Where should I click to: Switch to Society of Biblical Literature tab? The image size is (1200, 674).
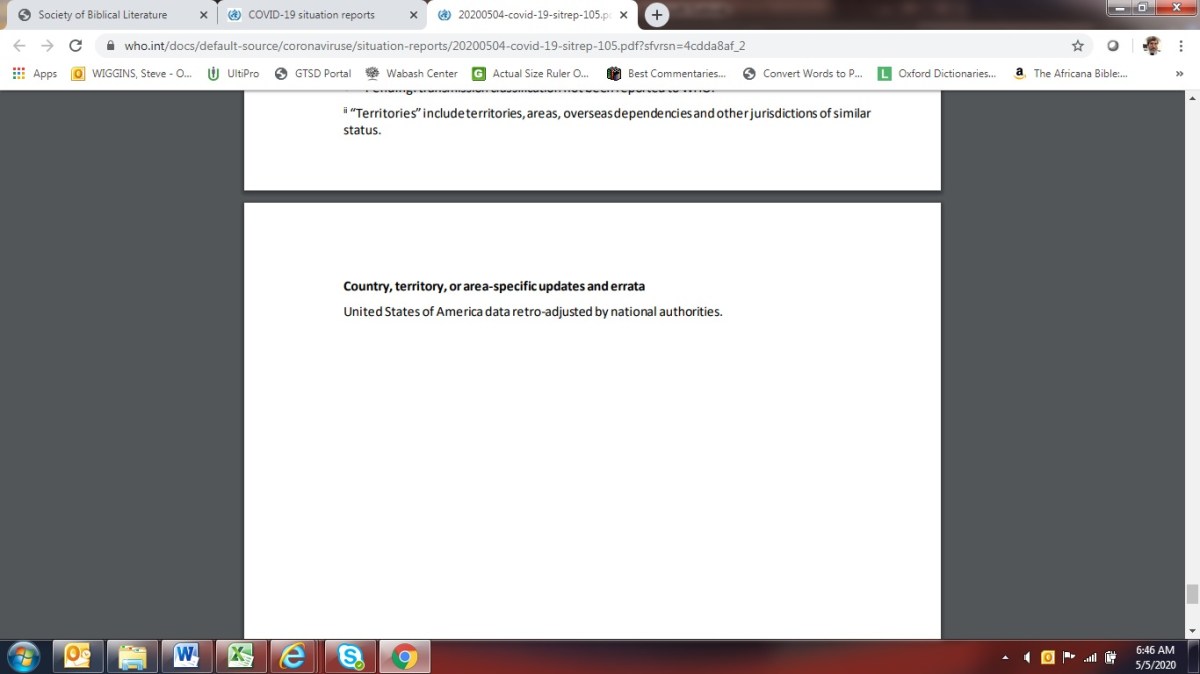(103, 15)
